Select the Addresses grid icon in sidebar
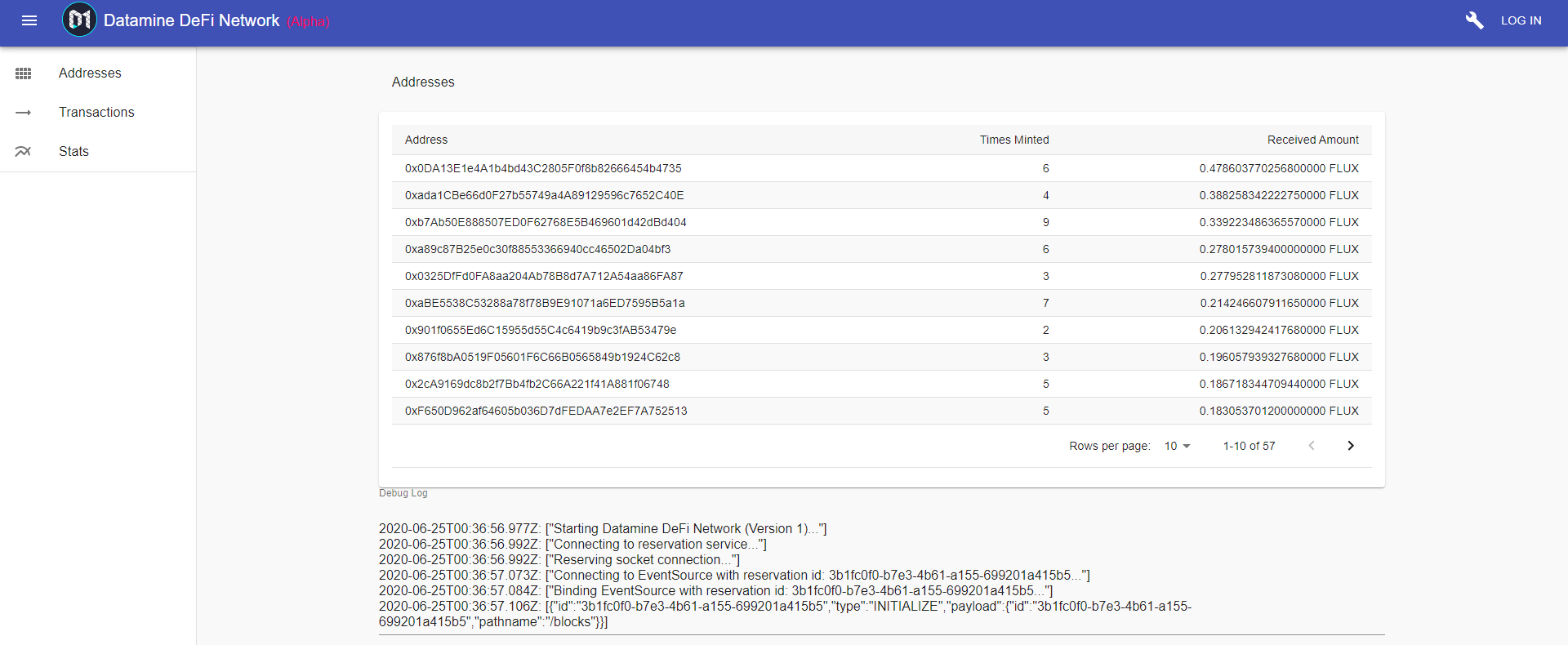 23,73
